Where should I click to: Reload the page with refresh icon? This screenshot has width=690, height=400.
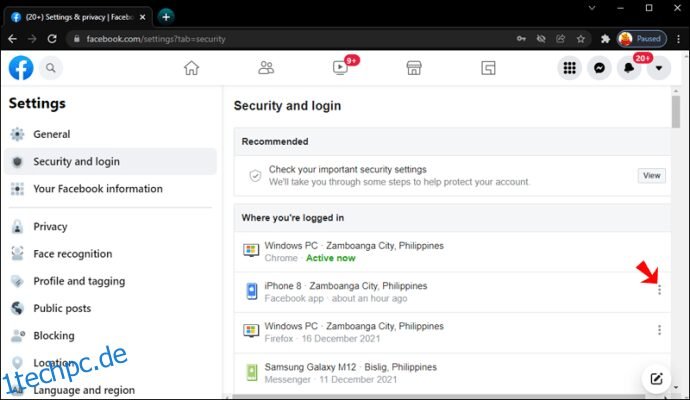pyautogui.click(x=52, y=39)
